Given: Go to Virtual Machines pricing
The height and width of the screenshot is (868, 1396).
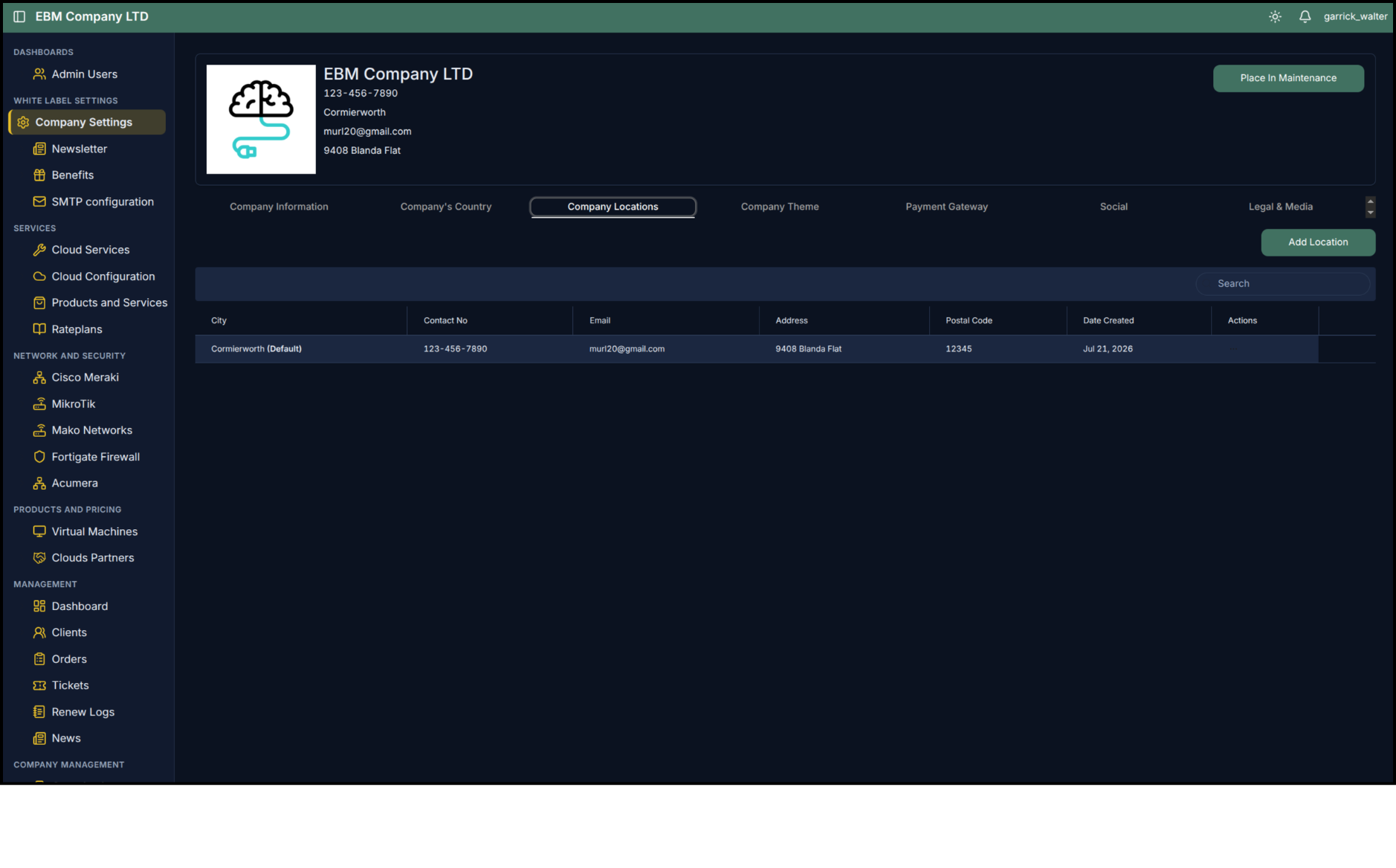Looking at the screenshot, I should pos(94,532).
